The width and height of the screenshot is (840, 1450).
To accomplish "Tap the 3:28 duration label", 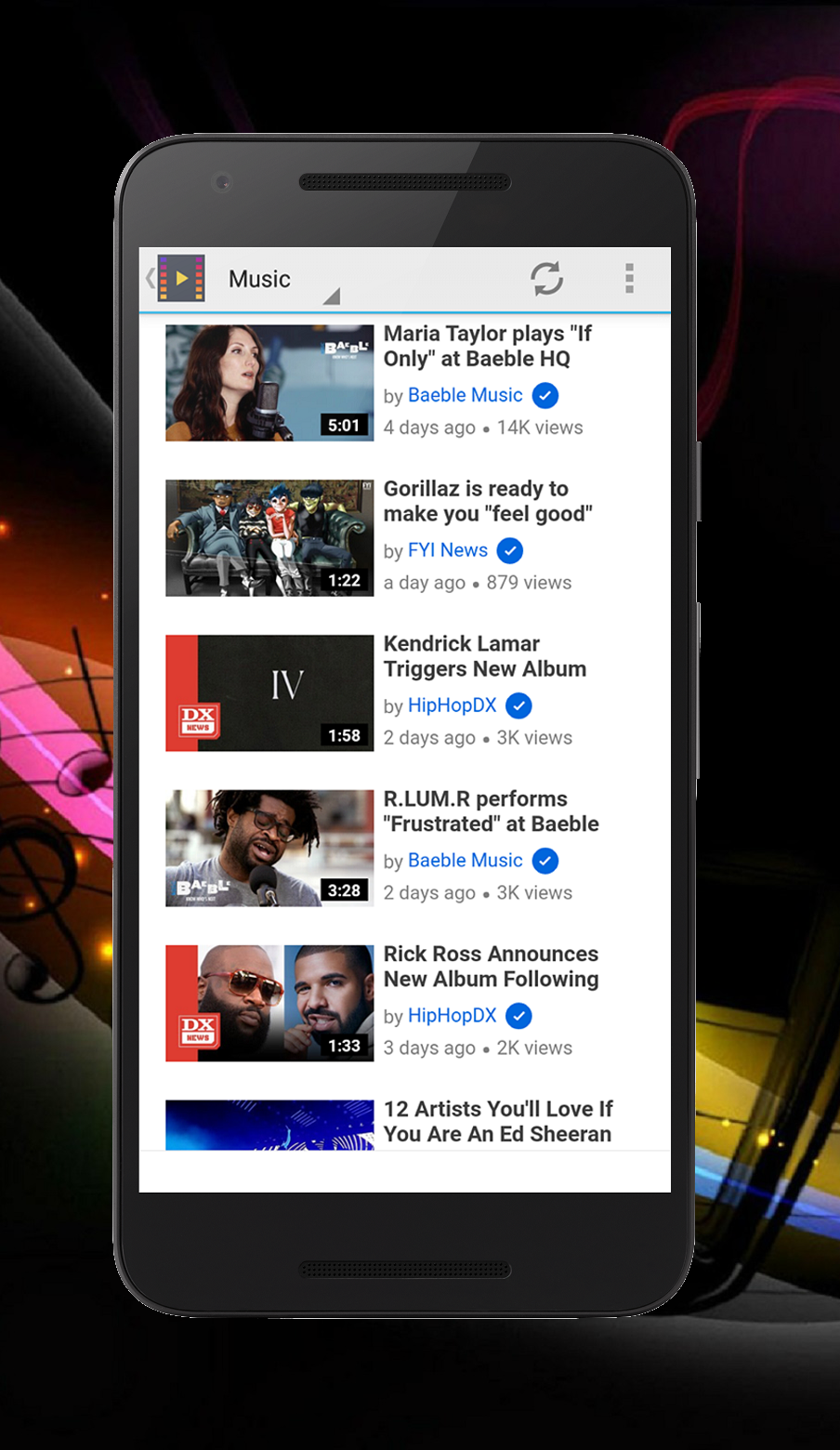I will [344, 890].
